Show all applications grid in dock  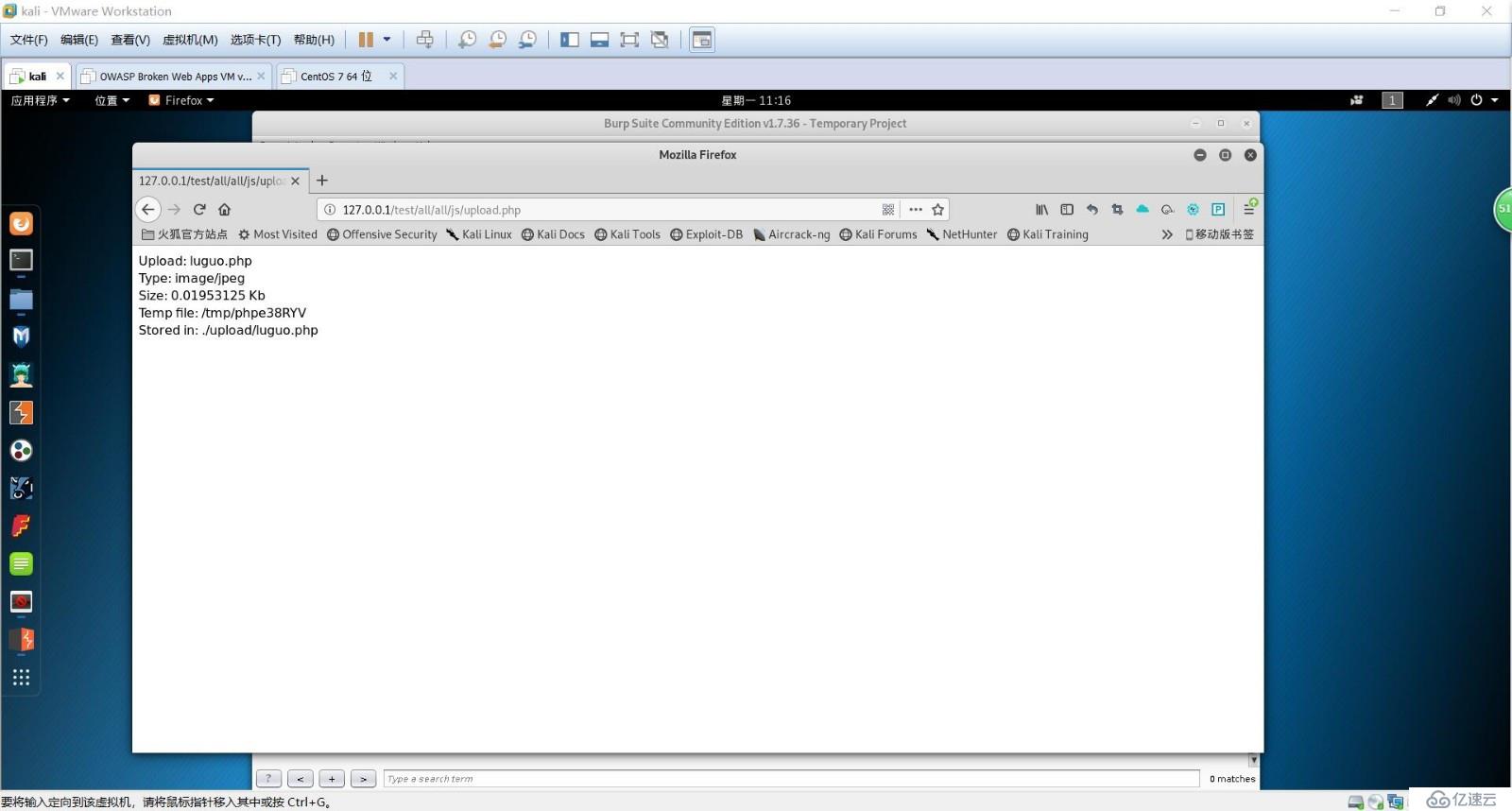[21, 677]
